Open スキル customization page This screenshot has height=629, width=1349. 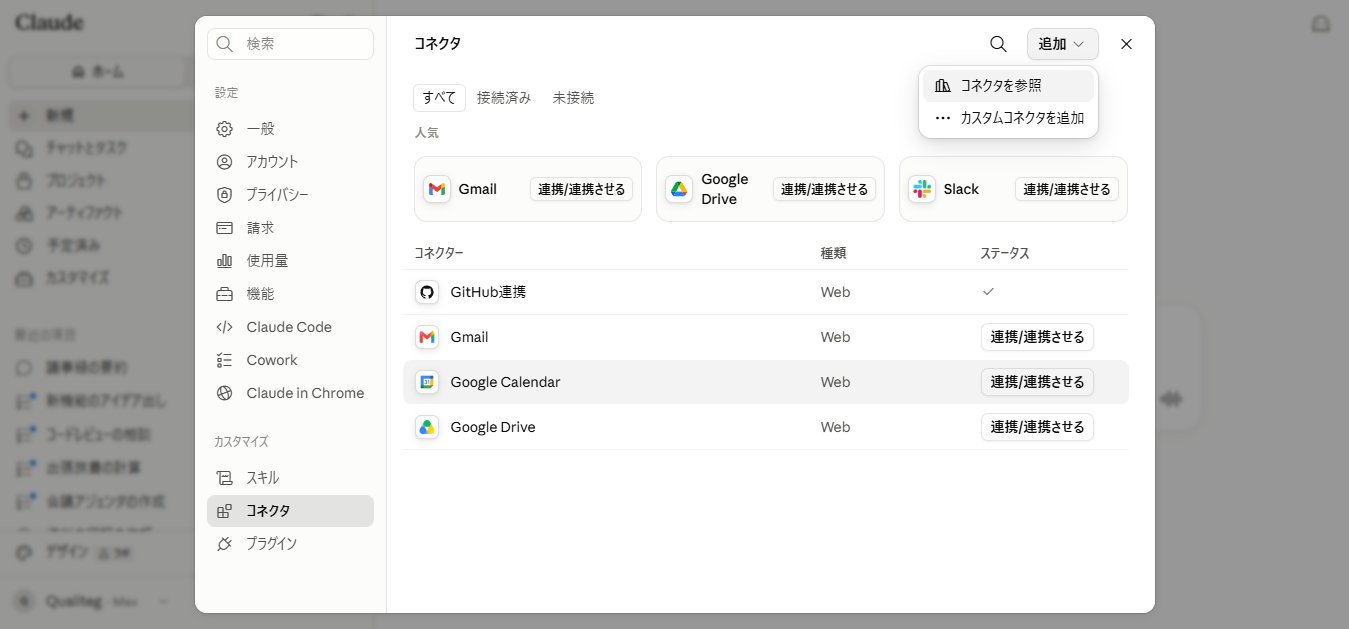coord(290,478)
